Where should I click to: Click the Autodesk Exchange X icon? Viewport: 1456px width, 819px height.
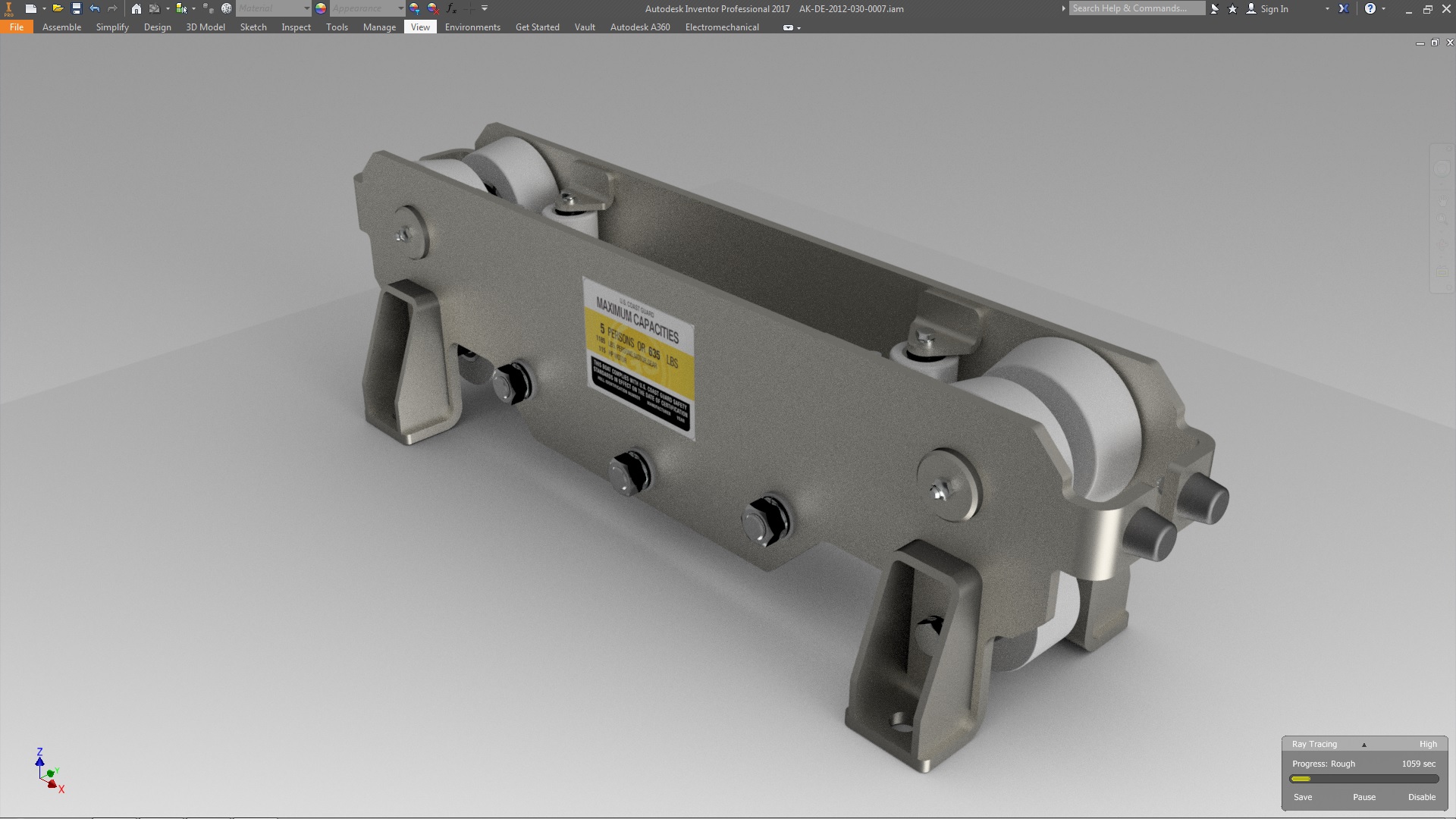coord(1344,8)
